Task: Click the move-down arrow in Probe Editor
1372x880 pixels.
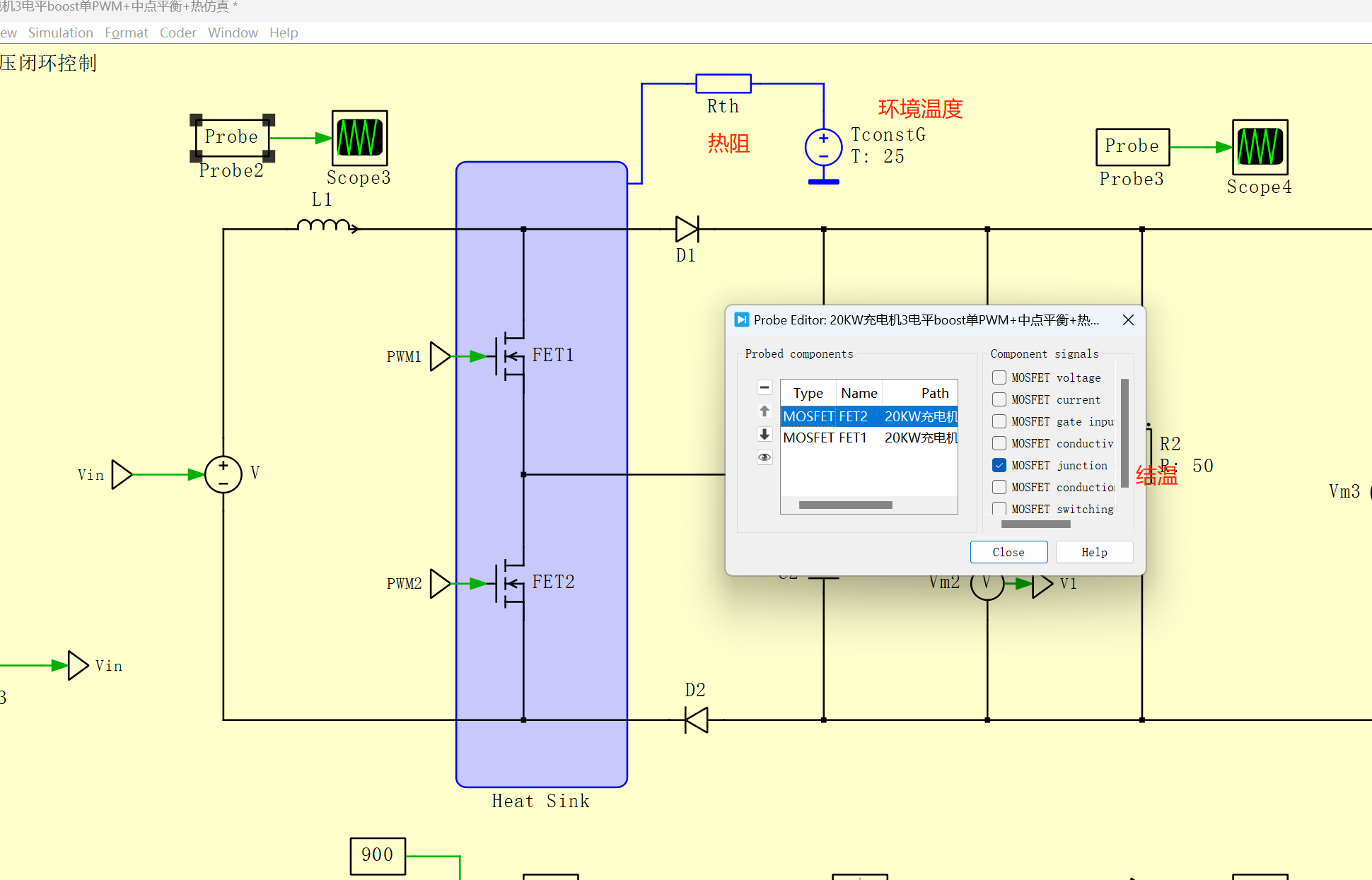Action: pos(765,434)
